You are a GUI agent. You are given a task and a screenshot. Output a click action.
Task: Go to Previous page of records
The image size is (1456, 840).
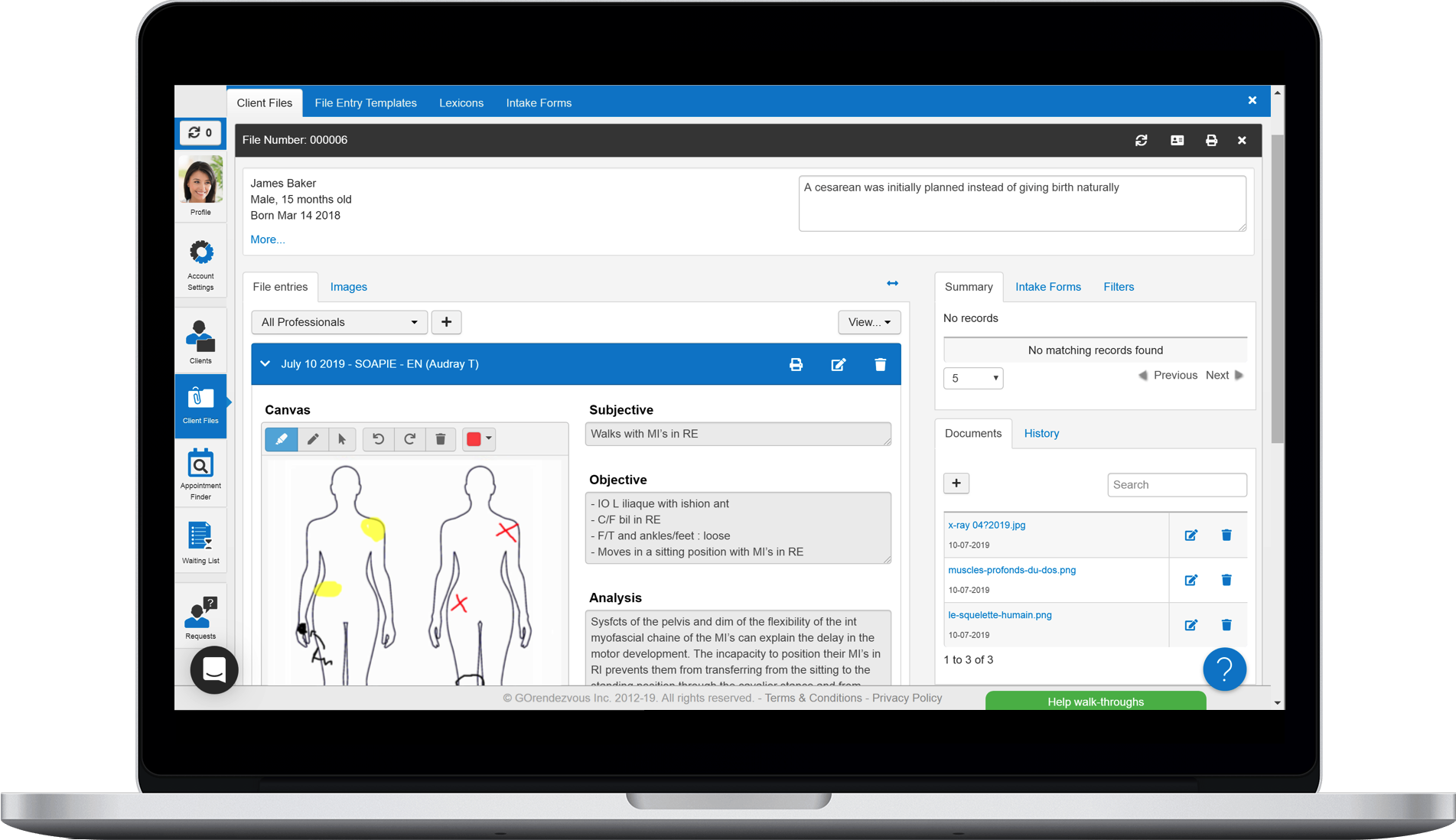(x=1168, y=375)
